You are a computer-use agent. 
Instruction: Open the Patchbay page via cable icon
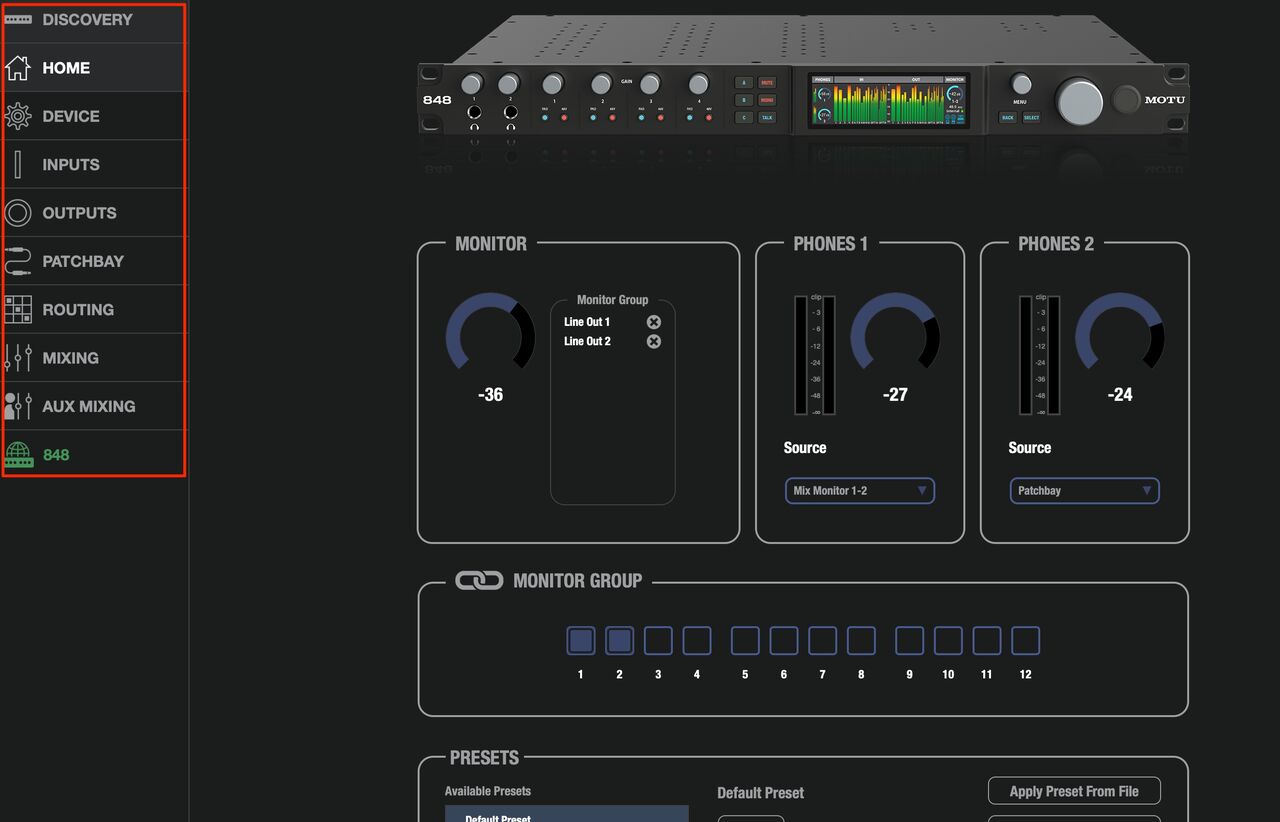18,261
